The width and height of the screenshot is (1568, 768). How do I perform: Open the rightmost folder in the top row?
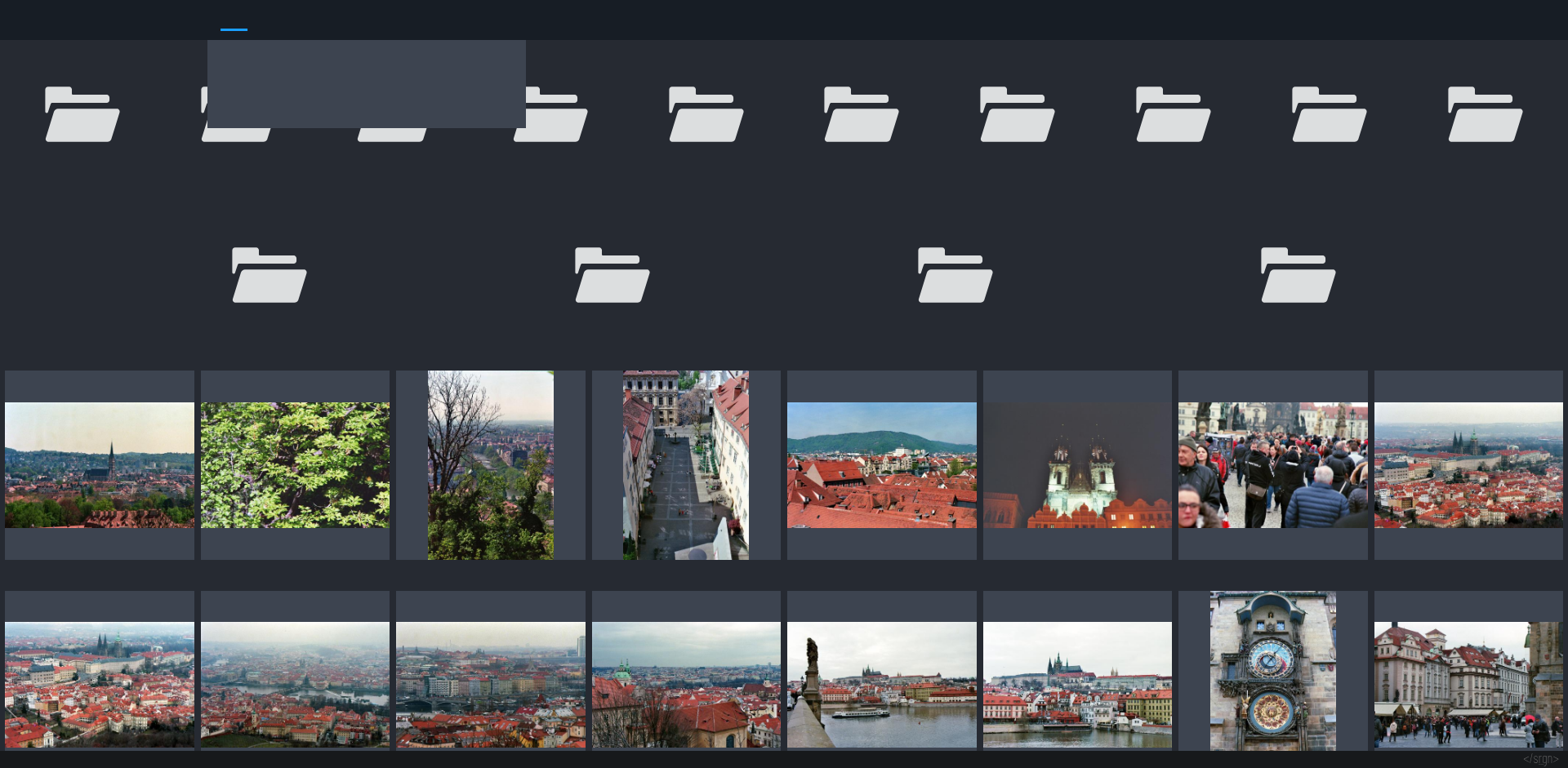(x=1485, y=114)
